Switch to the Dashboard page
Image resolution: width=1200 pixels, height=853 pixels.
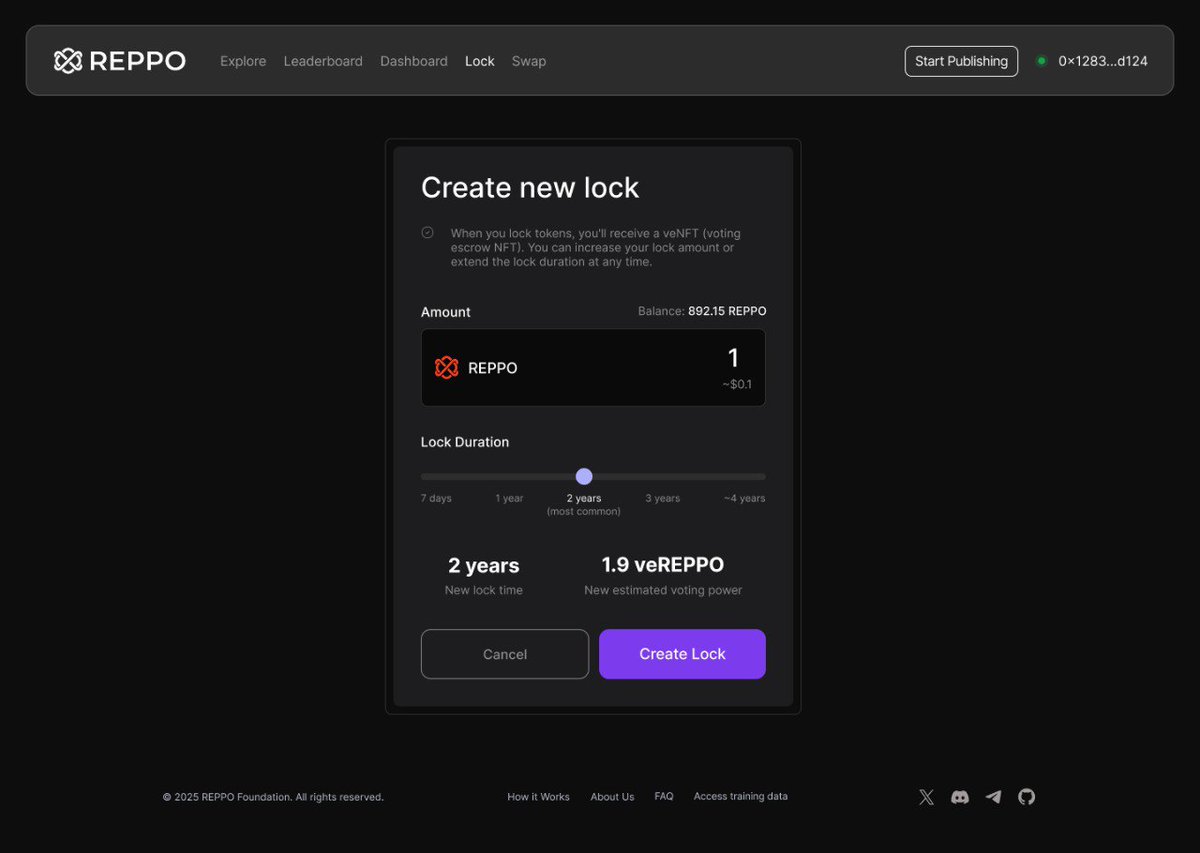click(x=414, y=61)
